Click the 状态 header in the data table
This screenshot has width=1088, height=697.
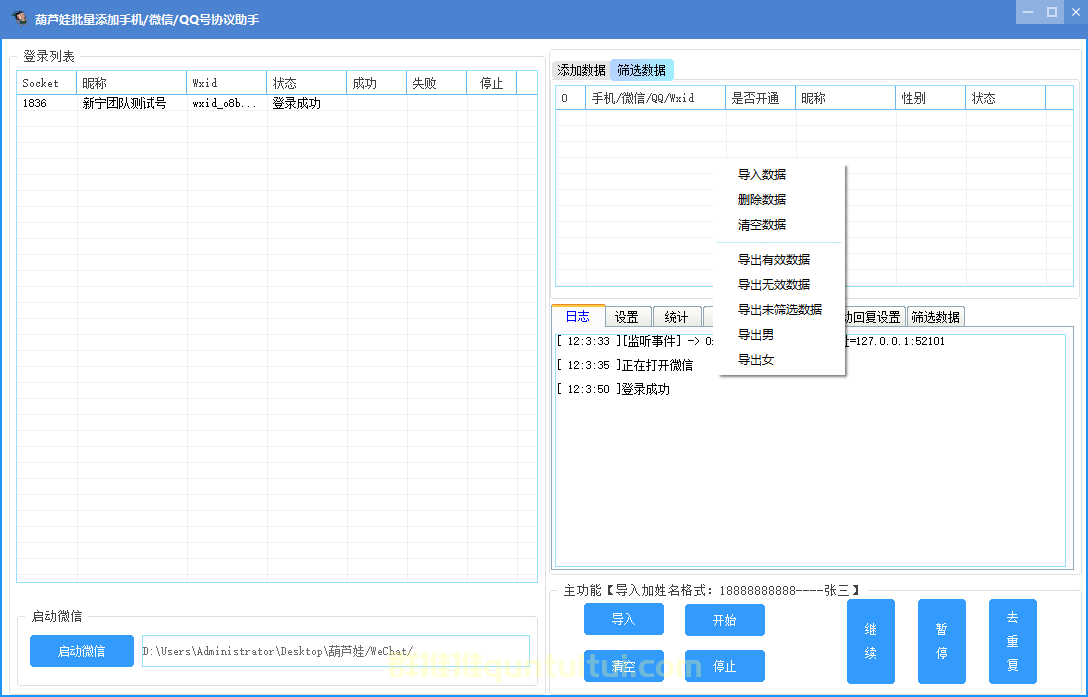click(1005, 98)
